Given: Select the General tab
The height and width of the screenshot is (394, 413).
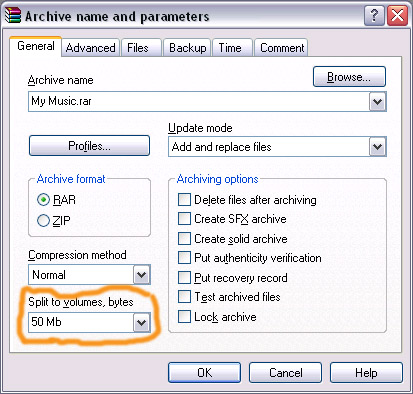Looking at the screenshot, I should [36, 46].
